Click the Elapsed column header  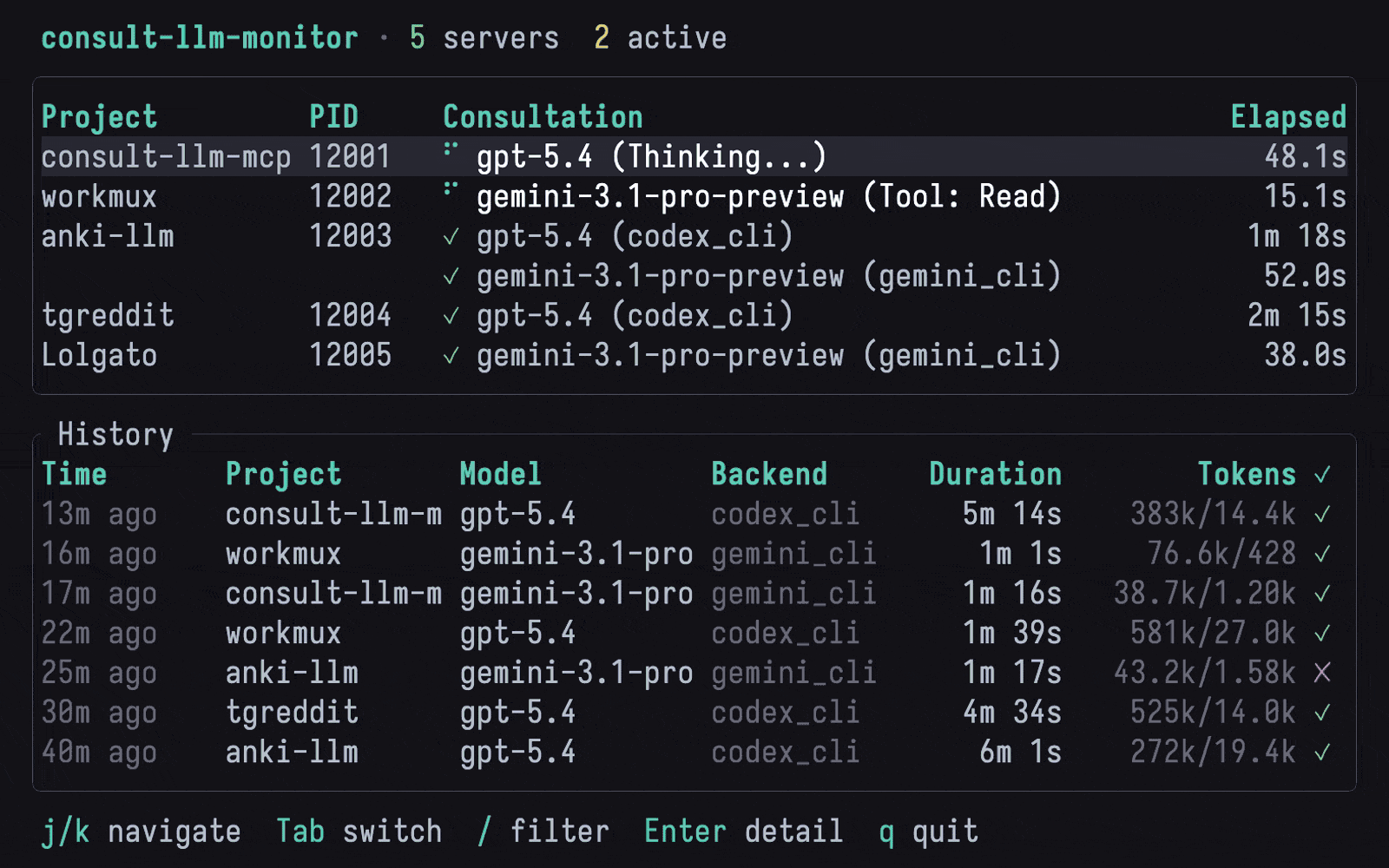pos(1289,117)
